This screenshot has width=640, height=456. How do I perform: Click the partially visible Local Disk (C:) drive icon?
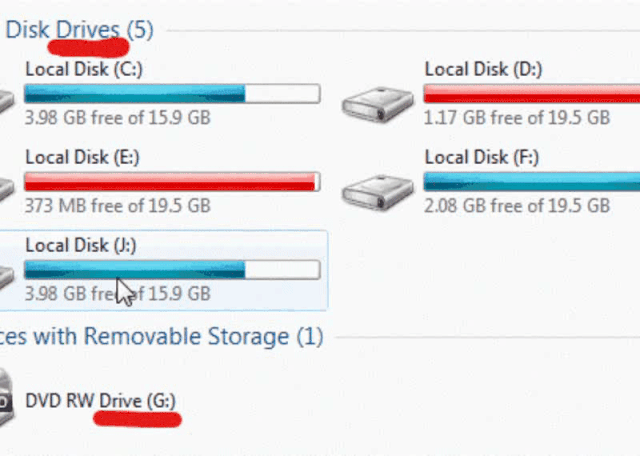(x=7, y=102)
